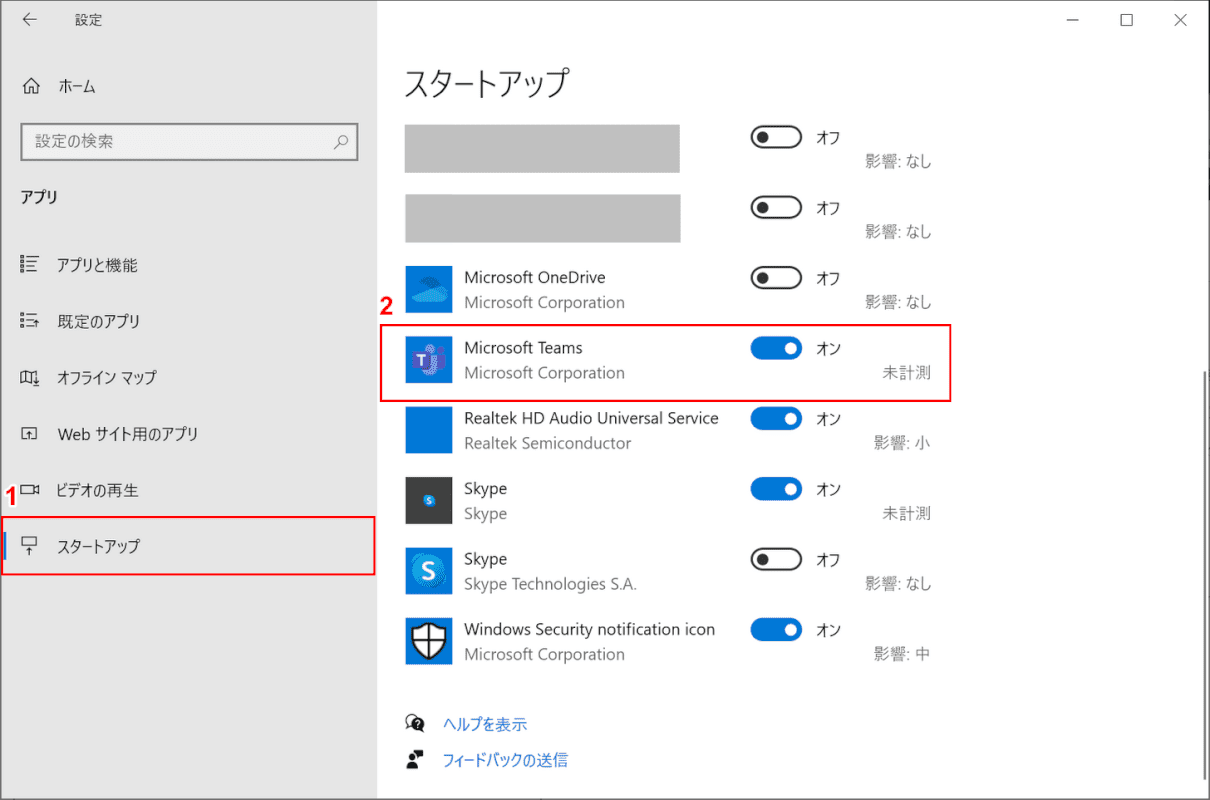Screen dimensions: 1210x800
Task: Click Realtek Semiconductor publisher text
Action: [x=548, y=442]
